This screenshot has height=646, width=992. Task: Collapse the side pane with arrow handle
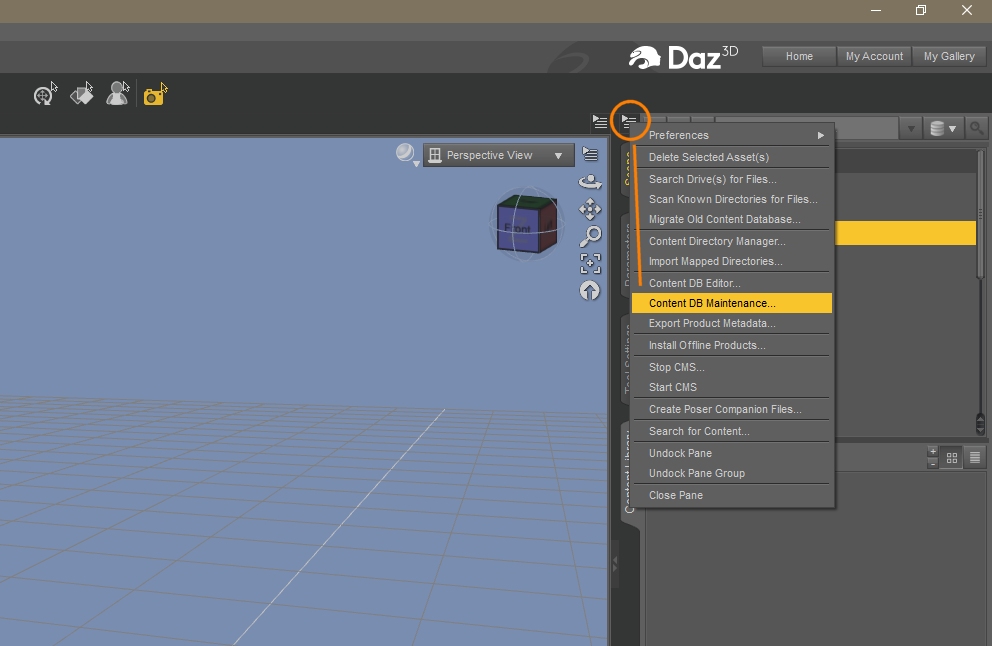615,562
